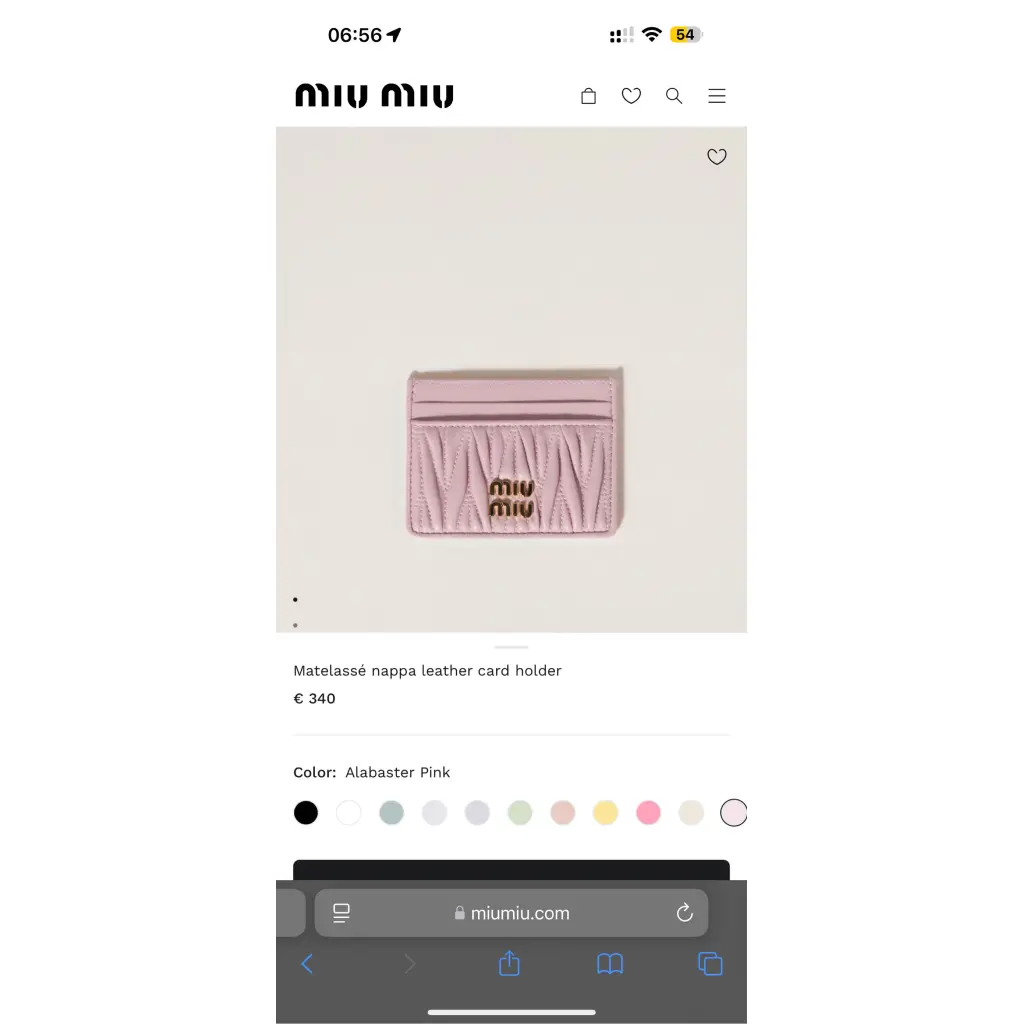
Task: Open the shopping bag icon
Action: [588, 96]
